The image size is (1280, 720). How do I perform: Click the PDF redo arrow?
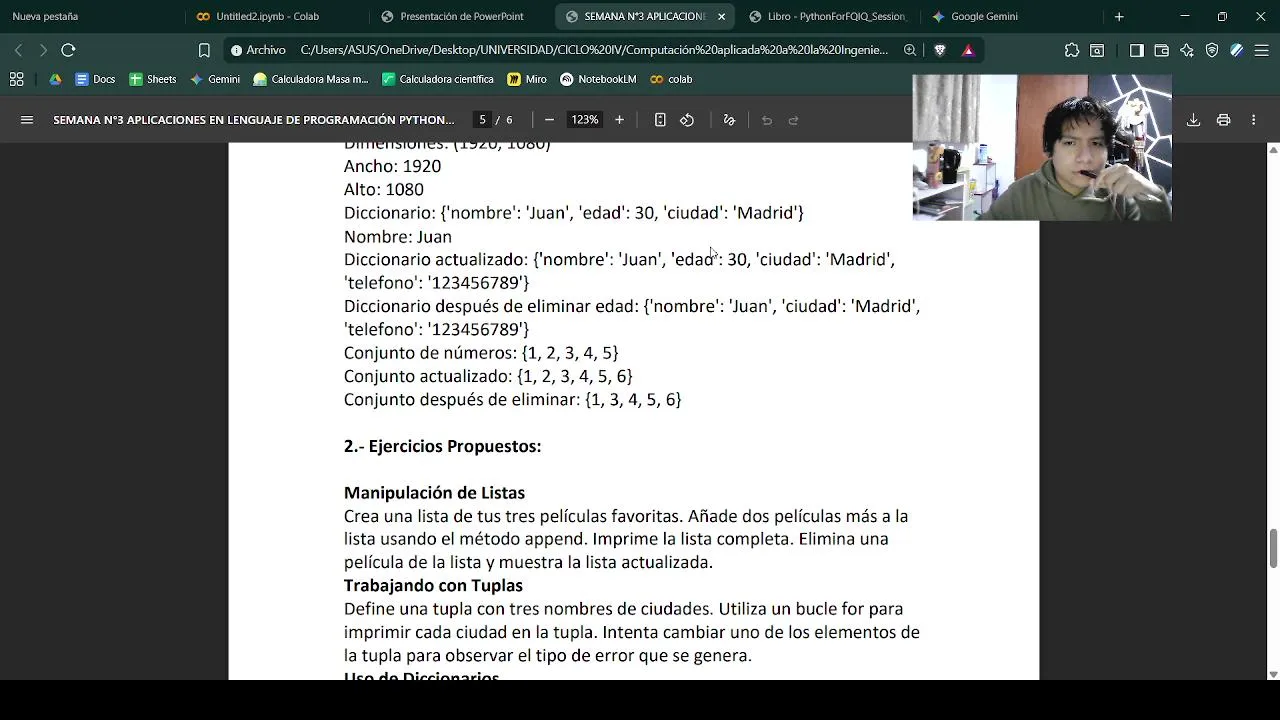[x=793, y=120]
